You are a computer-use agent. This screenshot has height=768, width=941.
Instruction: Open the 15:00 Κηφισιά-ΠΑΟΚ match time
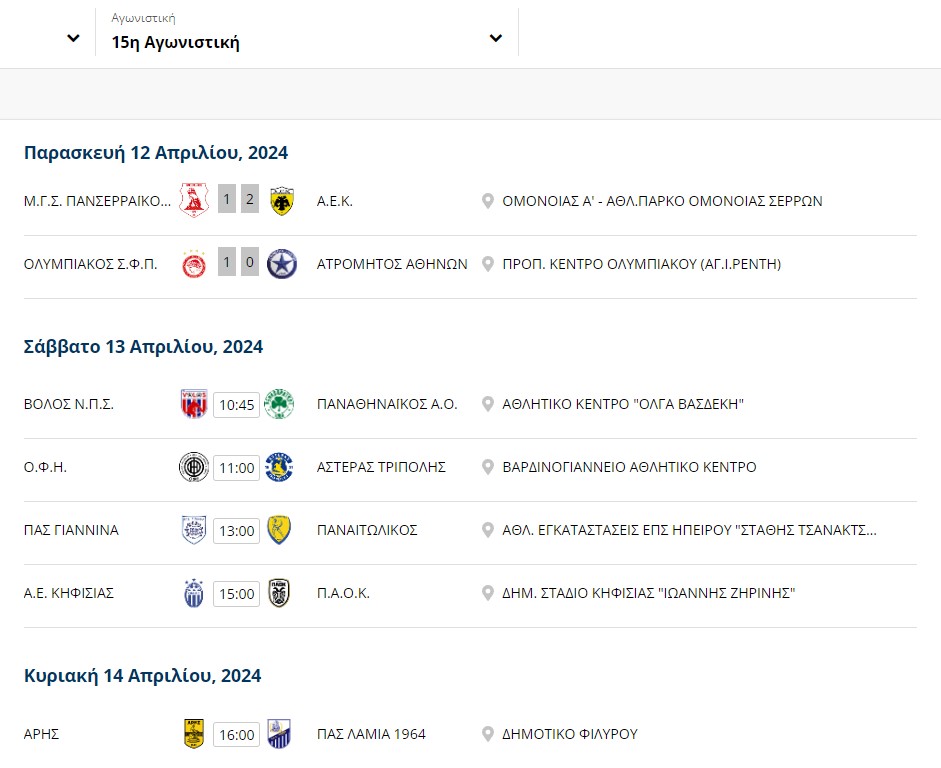(x=236, y=594)
